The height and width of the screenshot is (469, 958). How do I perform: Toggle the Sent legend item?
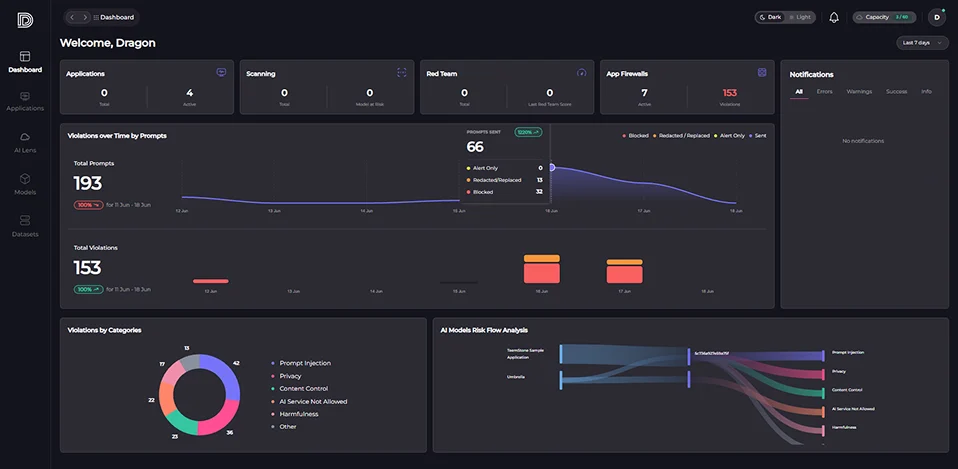758,136
